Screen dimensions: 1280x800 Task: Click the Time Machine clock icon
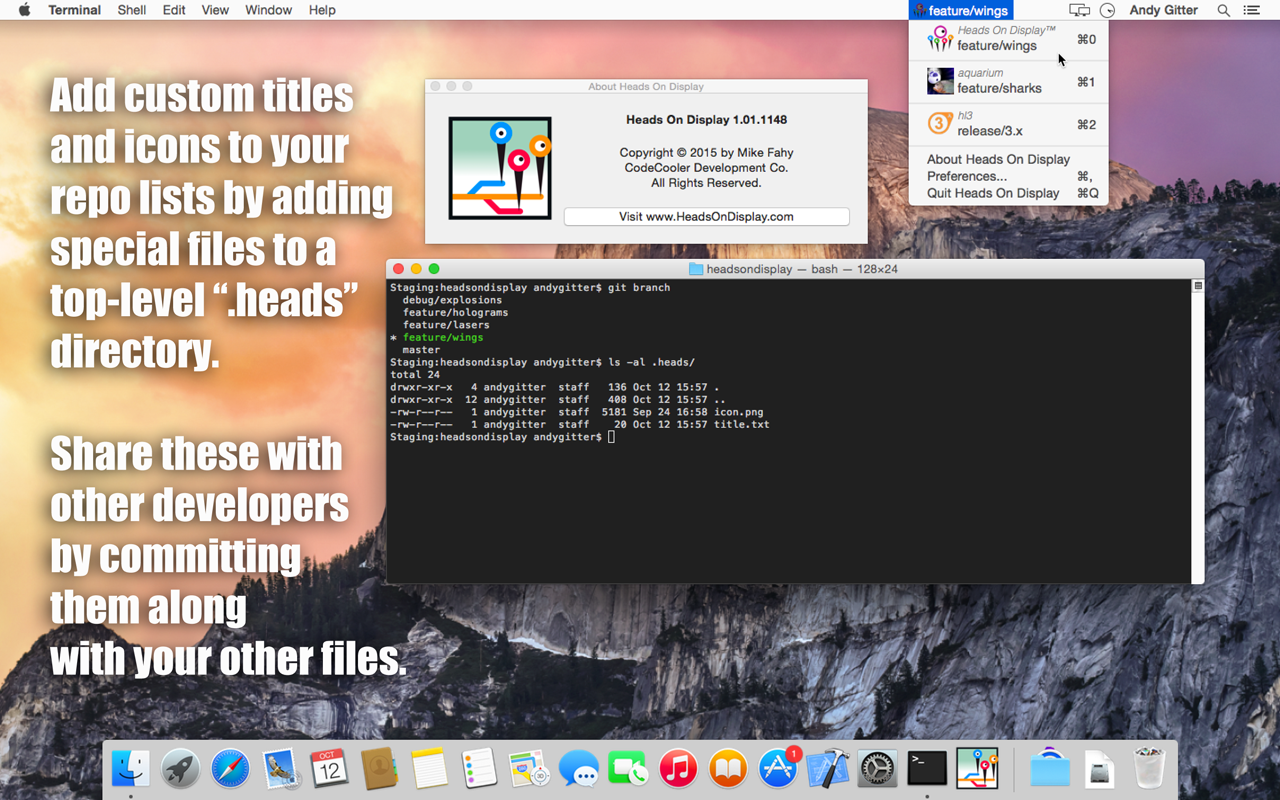coord(1107,10)
